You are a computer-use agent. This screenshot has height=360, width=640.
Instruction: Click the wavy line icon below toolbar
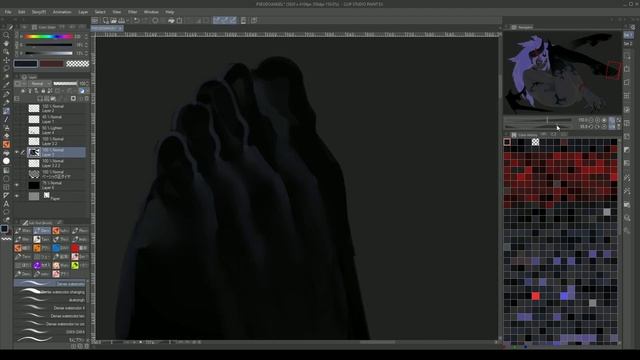click(6, 239)
